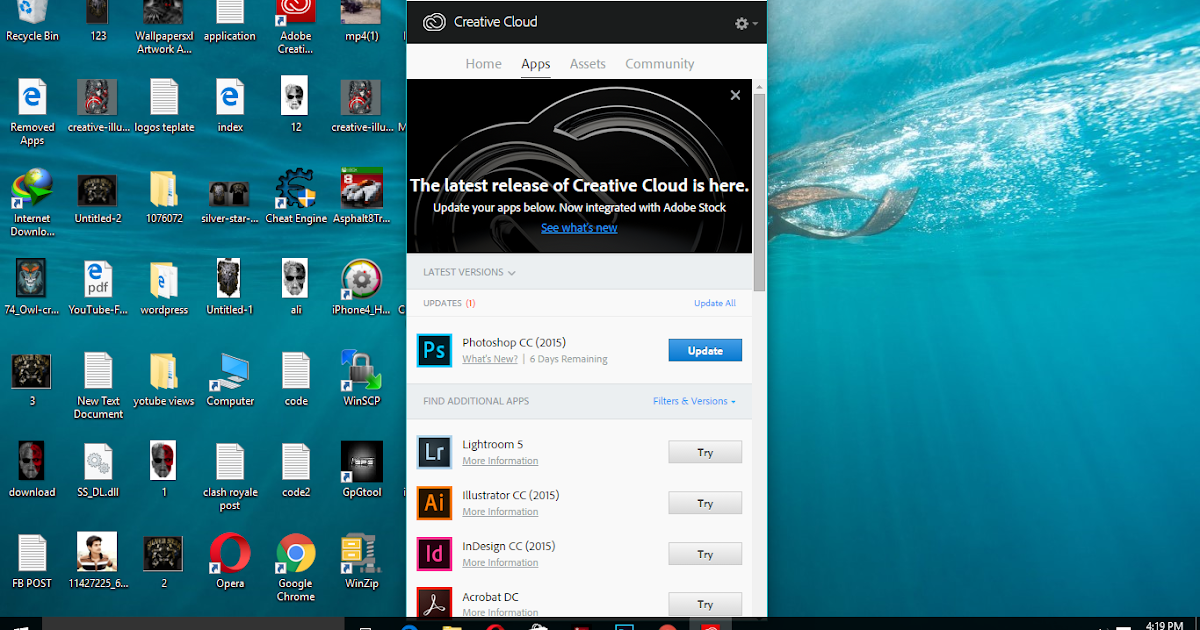Select the Recycle Bin desktop icon
The height and width of the screenshot is (630, 1200).
[x=32, y=21]
